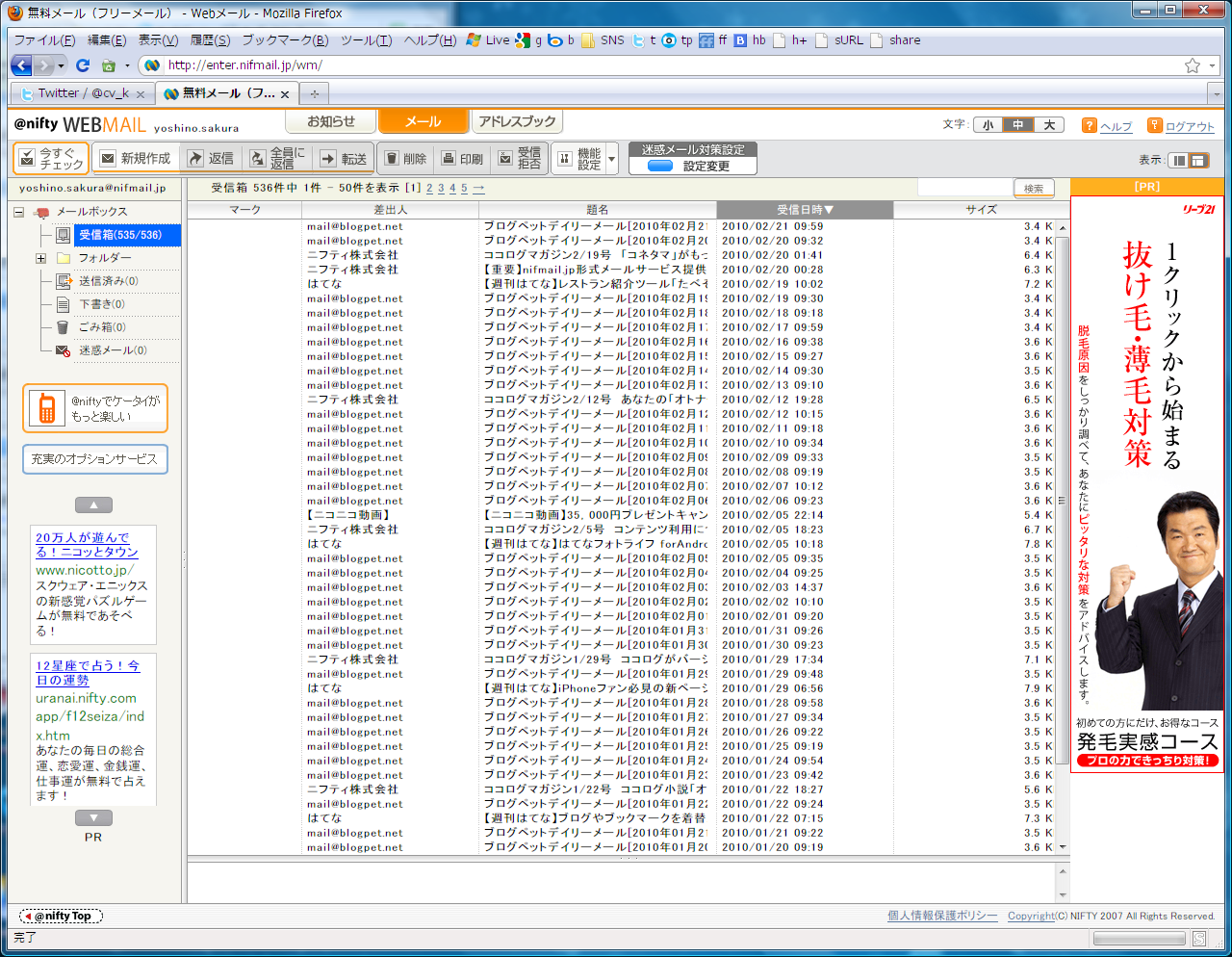This screenshot has height=957, width=1232.
Task: Expand the フォルダー tree node
Action: (40, 258)
